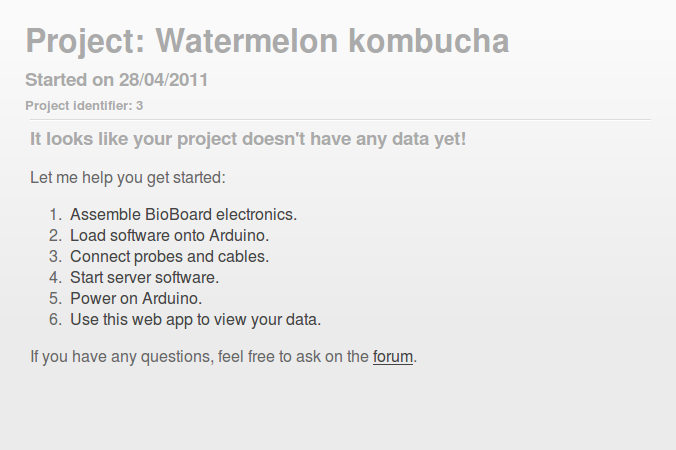
Task: Select 'Assemble BioBoard electronics' step
Action: pos(183,214)
